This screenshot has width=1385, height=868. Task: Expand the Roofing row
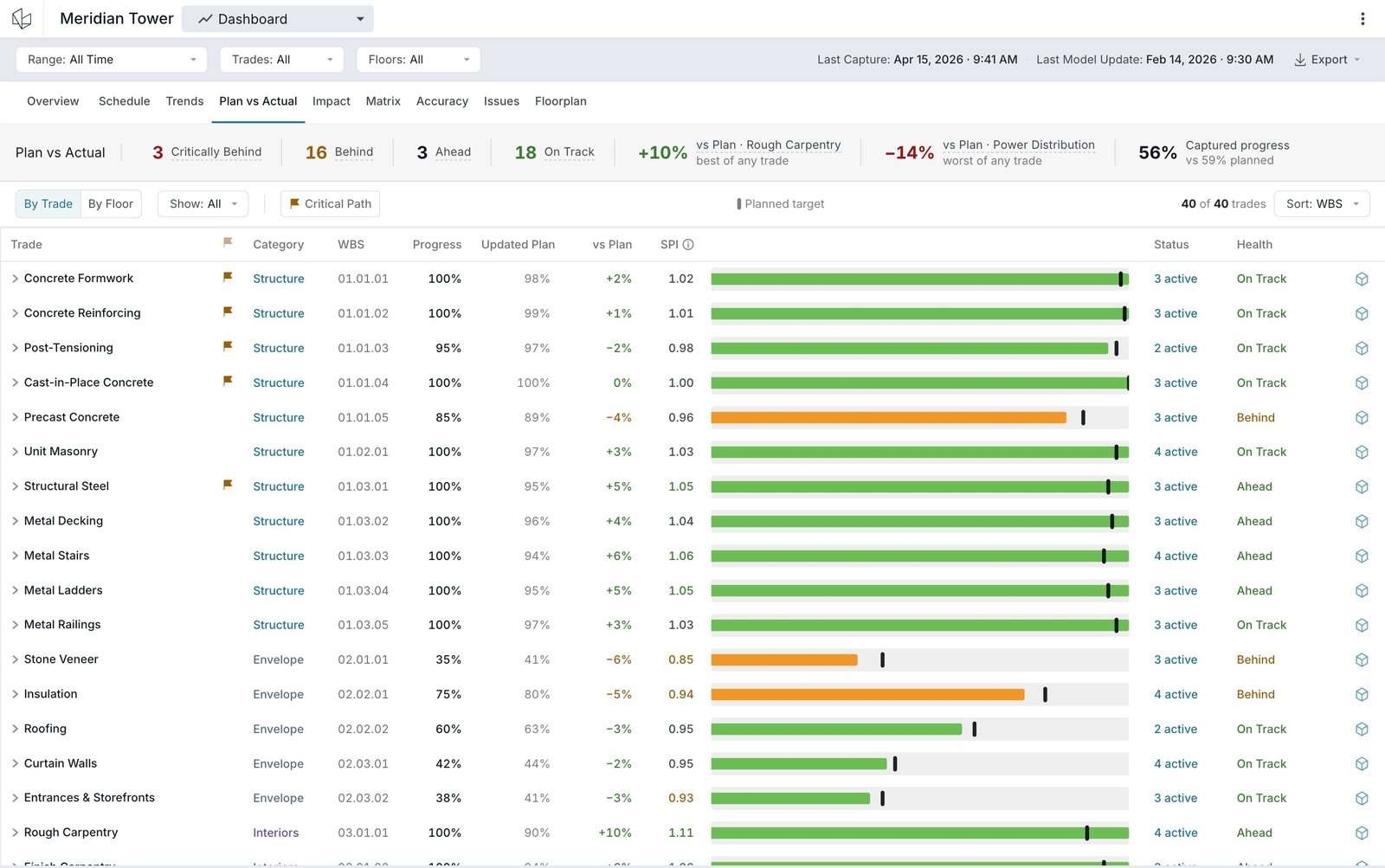pos(15,729)
